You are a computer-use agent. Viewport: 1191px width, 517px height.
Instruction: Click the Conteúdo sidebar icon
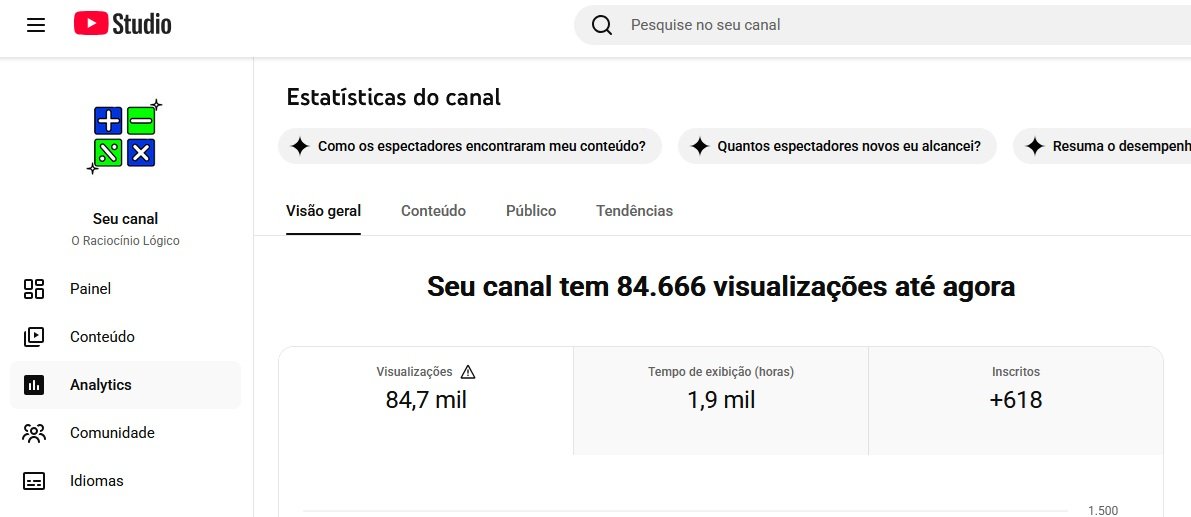(x=34, y=337)
